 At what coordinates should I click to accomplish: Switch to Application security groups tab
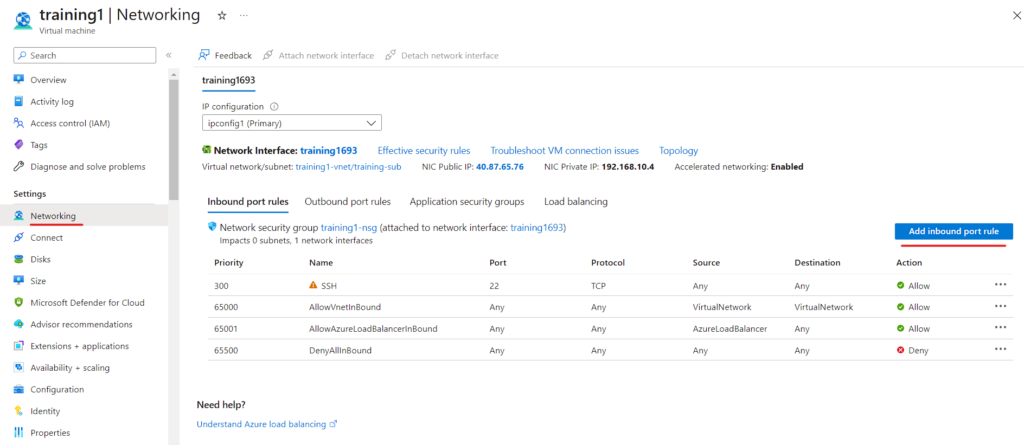[x=467, y=202]
